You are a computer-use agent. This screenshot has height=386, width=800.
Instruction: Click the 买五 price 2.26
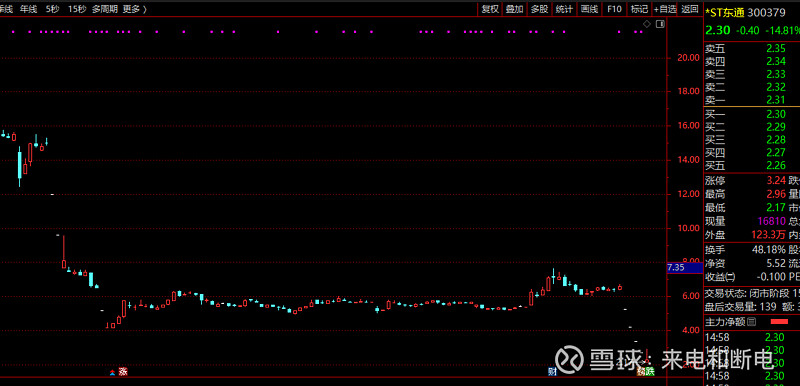click(x=776, y=165)
